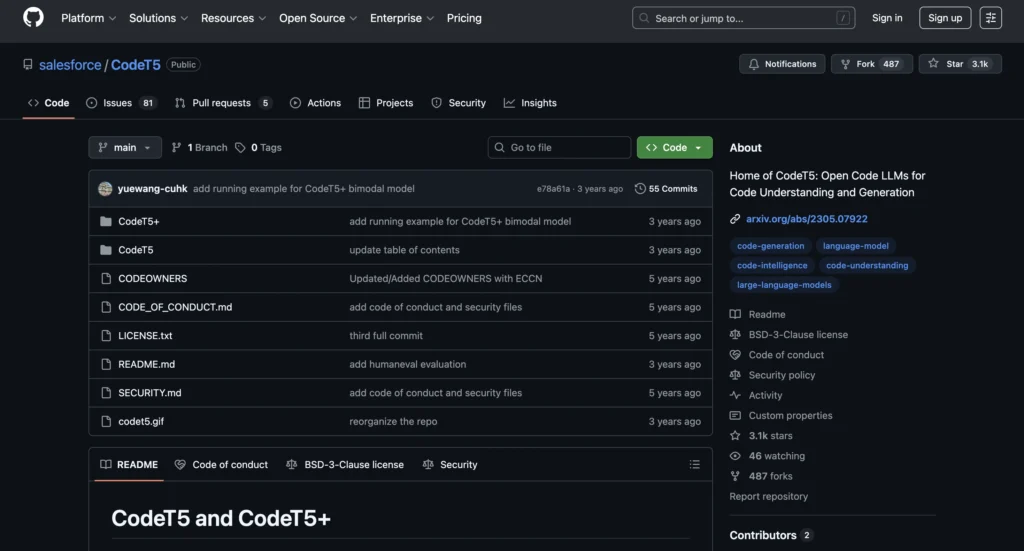Open the arxiv.org/abs/2305.07922 link
The height and width of the screenshot is (551, 1024).
pos(807,219)
